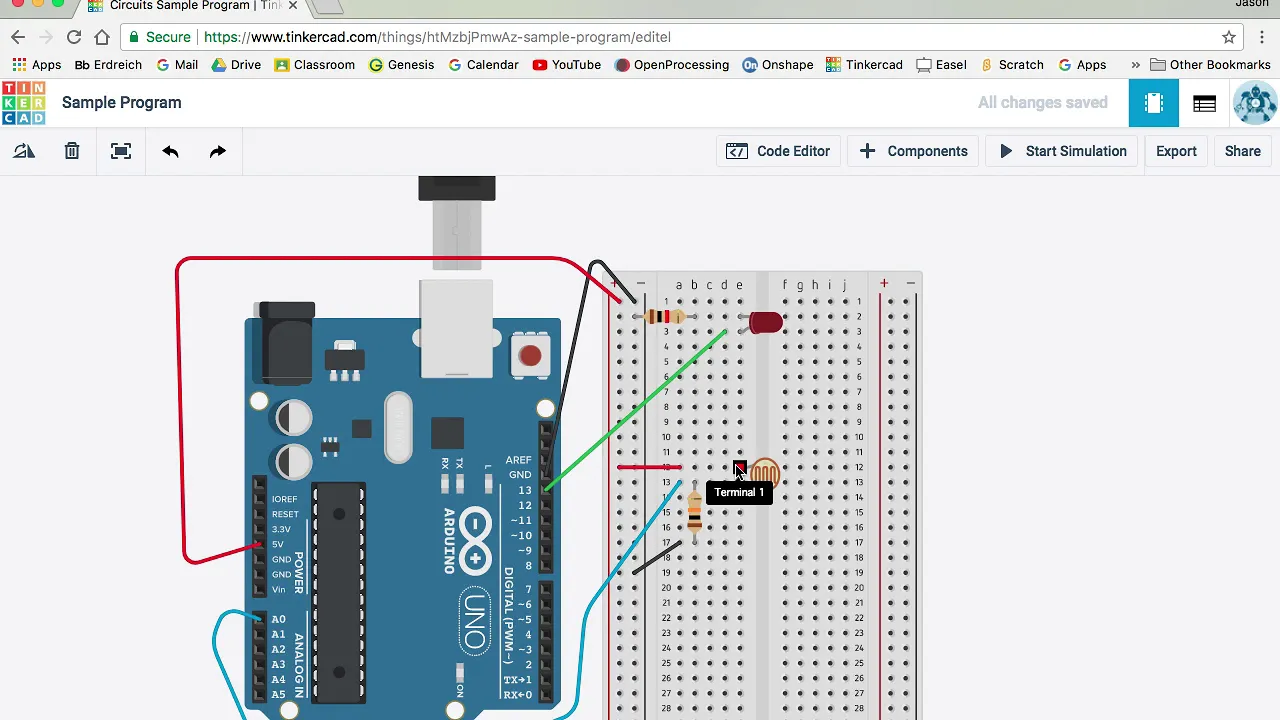This screenshot has height=720, width=1280.
Task: Click the browser address bar URL
Action: 437,37
